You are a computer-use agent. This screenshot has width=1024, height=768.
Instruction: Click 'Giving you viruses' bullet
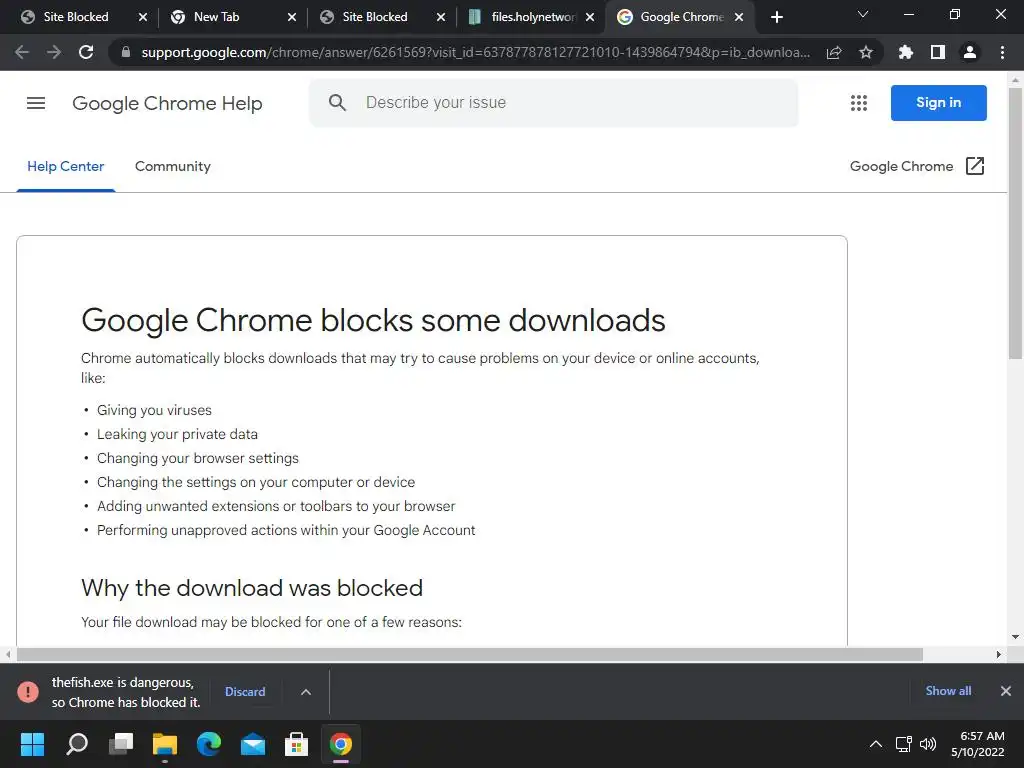coord(154,410)
